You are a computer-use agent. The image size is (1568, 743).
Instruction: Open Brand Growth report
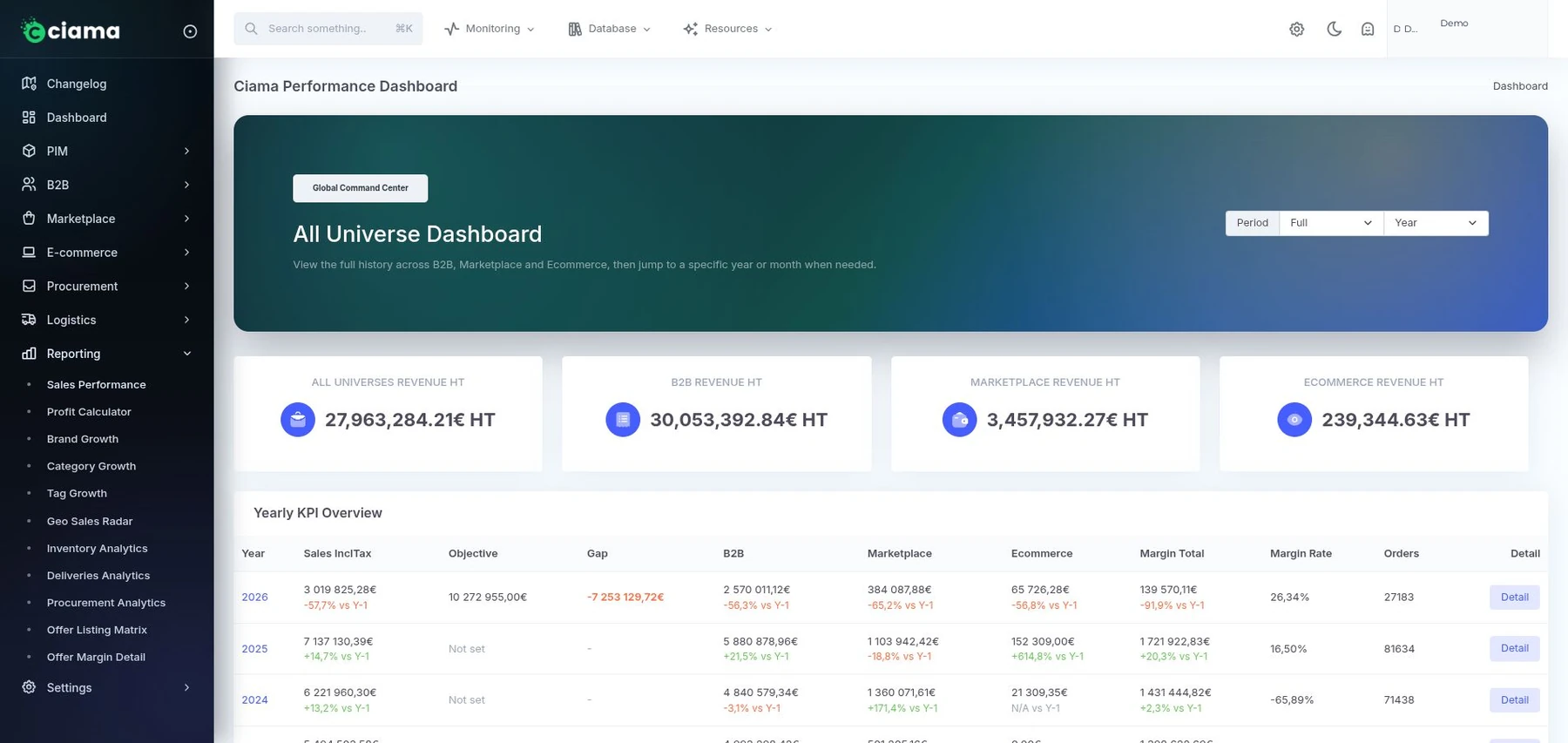coord(83,439)
